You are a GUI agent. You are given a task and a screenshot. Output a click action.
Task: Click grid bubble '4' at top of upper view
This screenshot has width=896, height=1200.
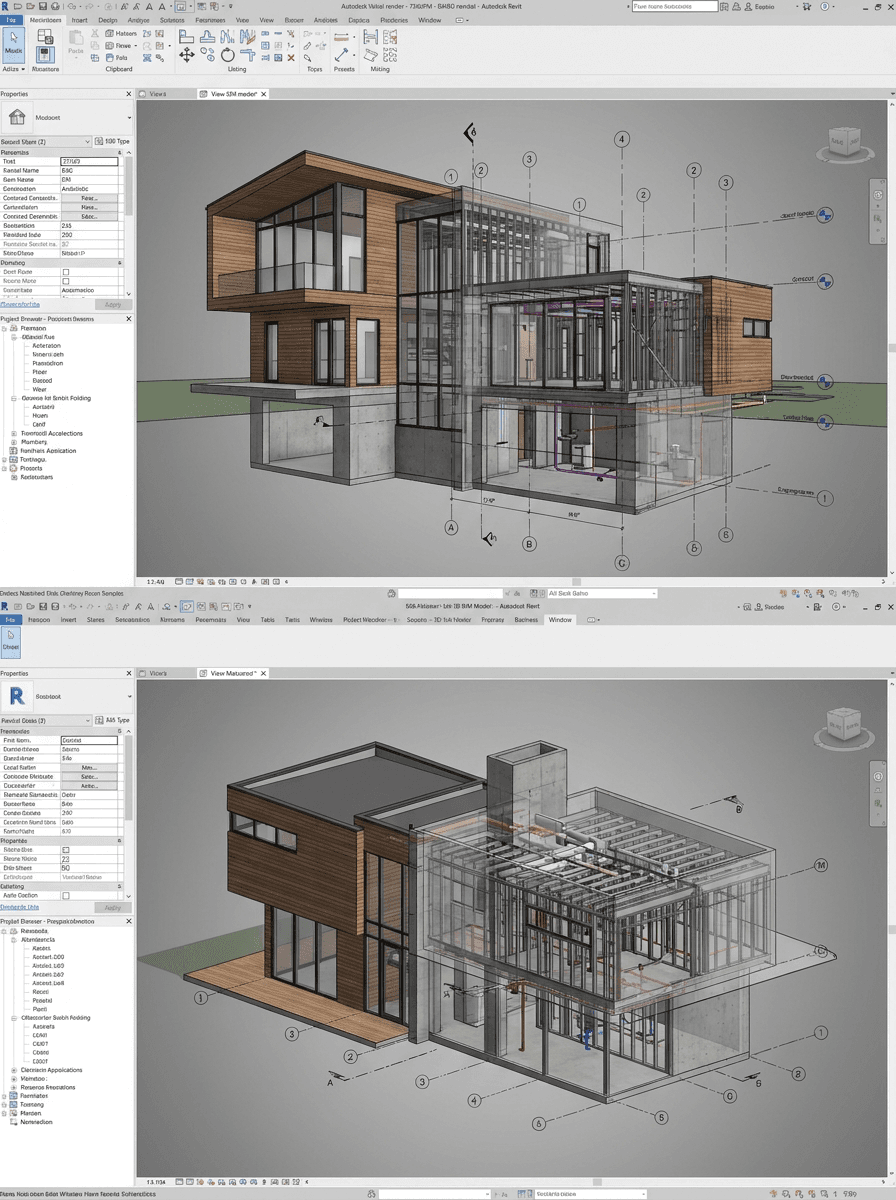click(622, 140)
